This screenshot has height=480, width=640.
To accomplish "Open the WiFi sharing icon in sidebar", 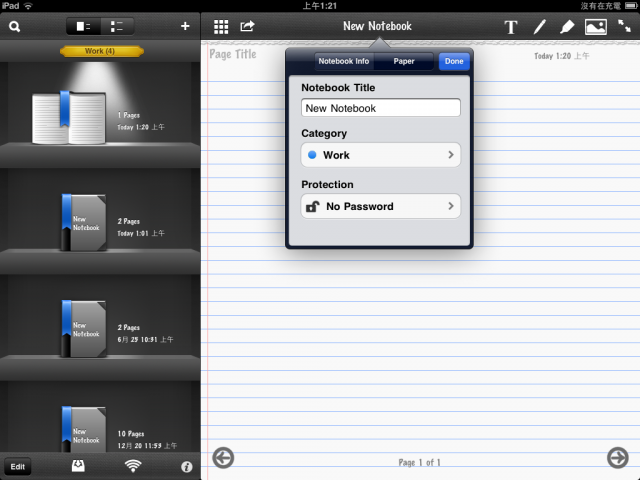I will [133, 466].
